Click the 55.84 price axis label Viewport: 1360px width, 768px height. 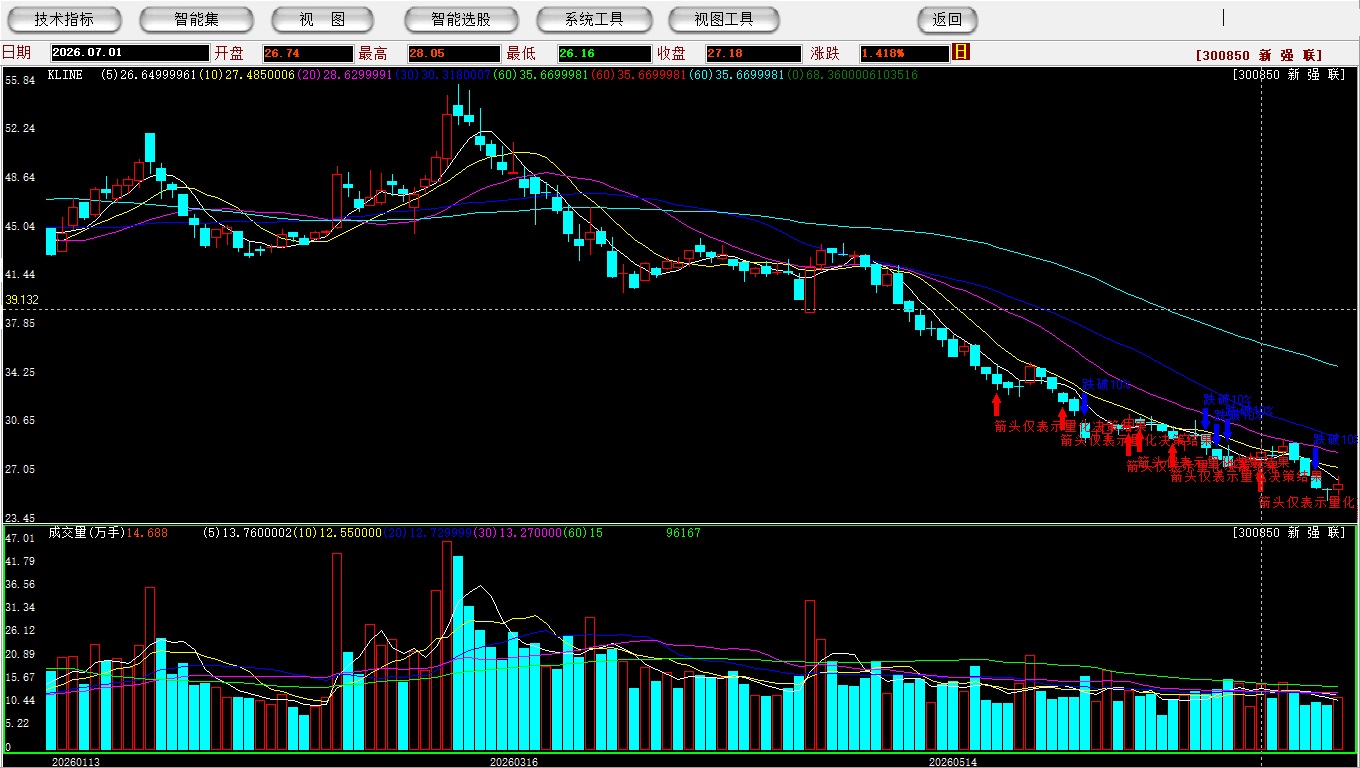point(20,80)
